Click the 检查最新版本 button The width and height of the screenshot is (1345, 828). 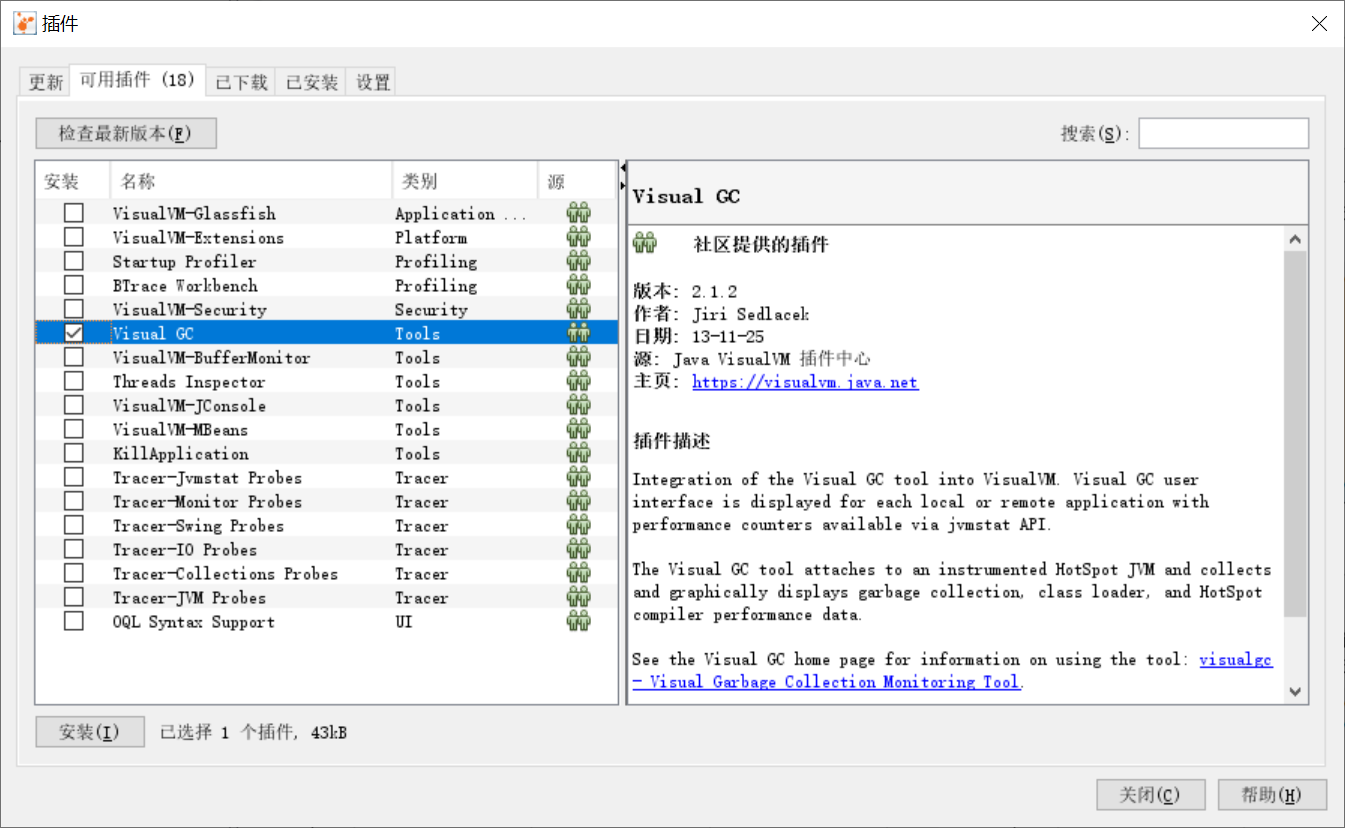[x=126, y=133]
